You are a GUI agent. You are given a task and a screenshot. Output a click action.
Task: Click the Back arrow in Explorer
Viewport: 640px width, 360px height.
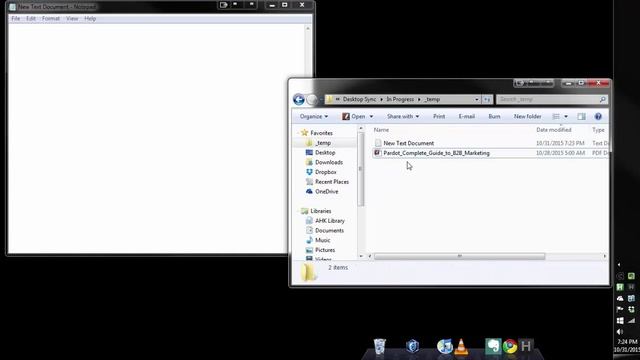point(299,99)
